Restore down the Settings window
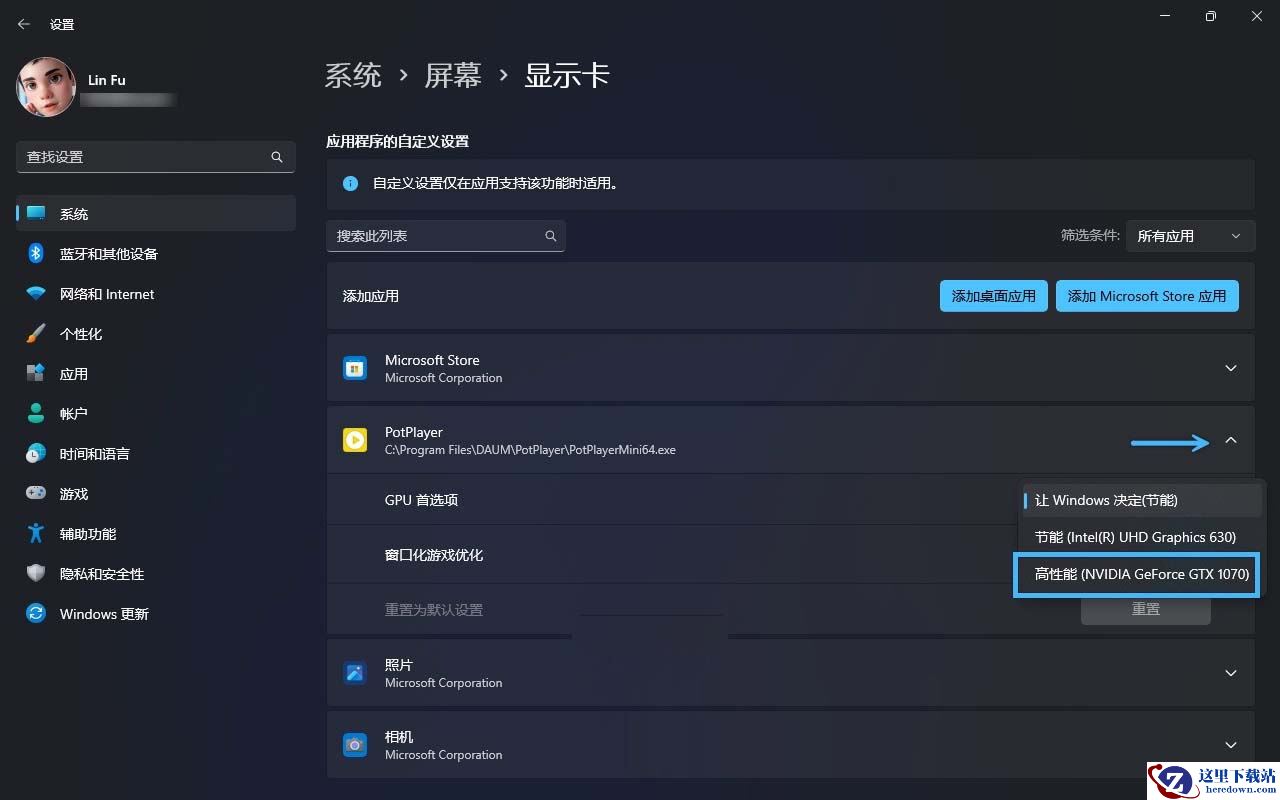1280x800 pixels. point(1211,16)
